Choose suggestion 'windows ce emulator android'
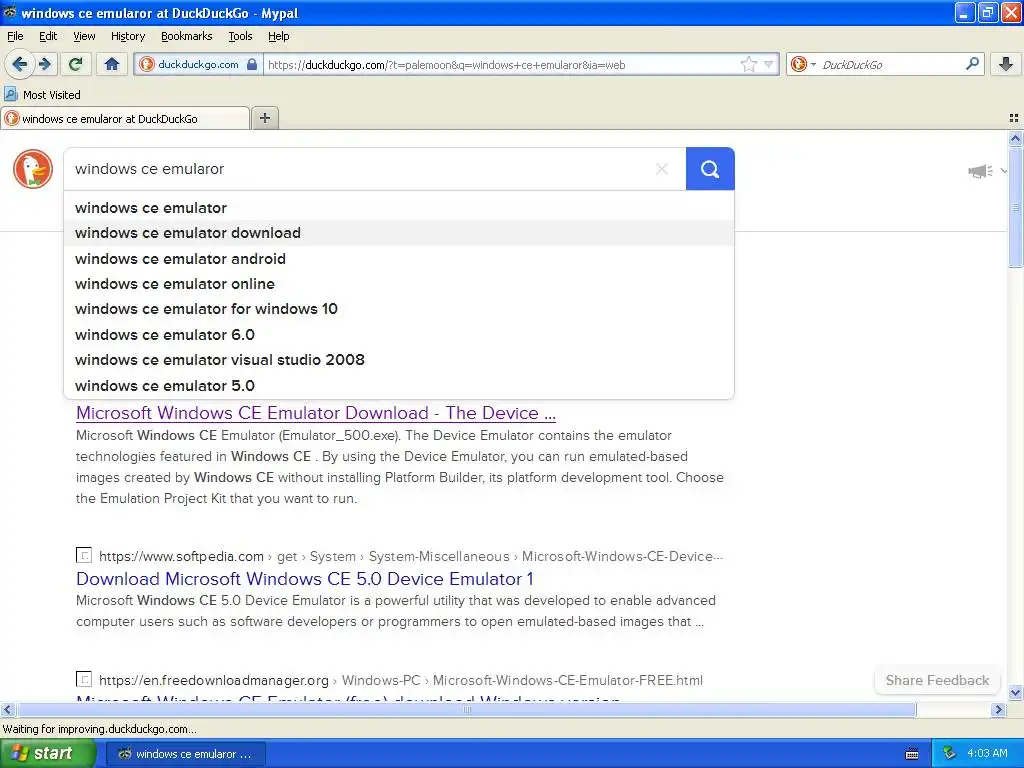 pos(399,259)
